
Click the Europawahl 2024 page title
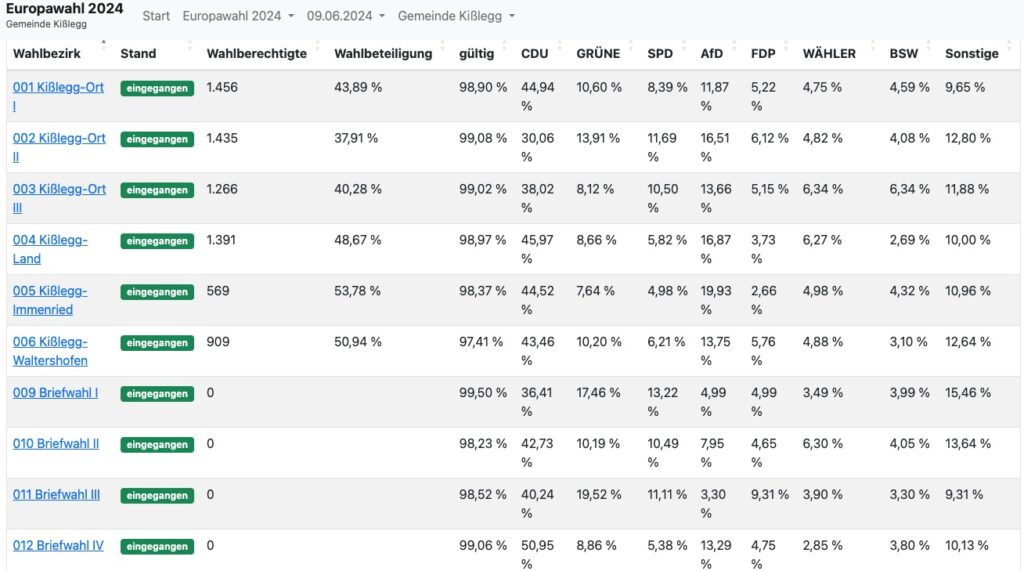click(x=65, y=9)
